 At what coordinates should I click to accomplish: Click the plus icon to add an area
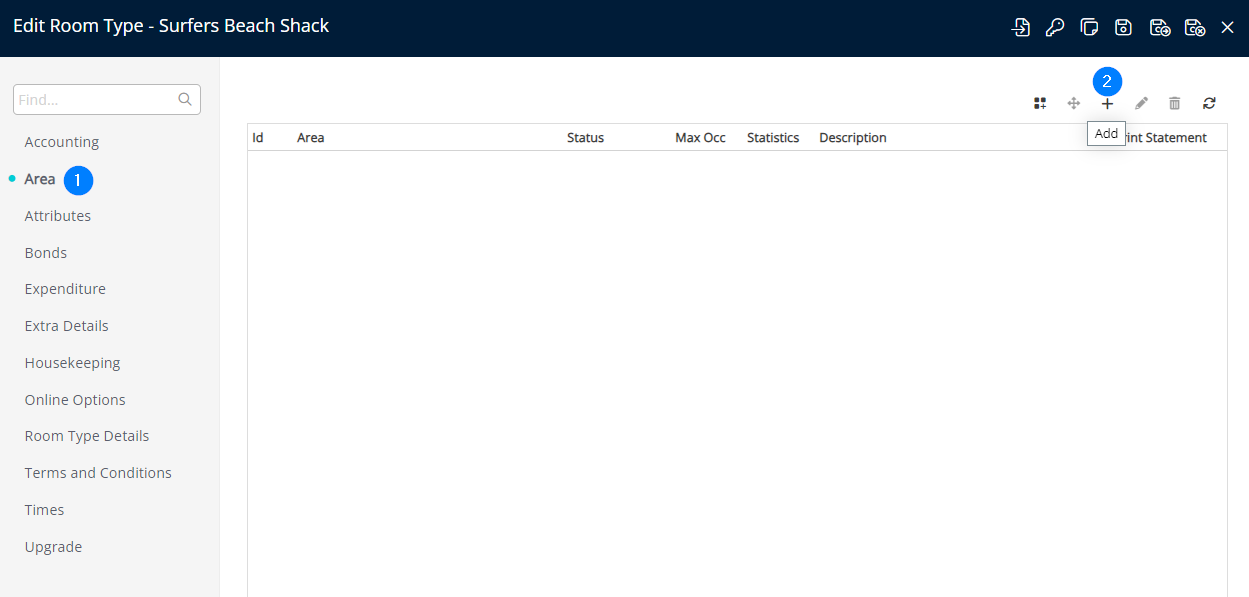(1107, 104)
